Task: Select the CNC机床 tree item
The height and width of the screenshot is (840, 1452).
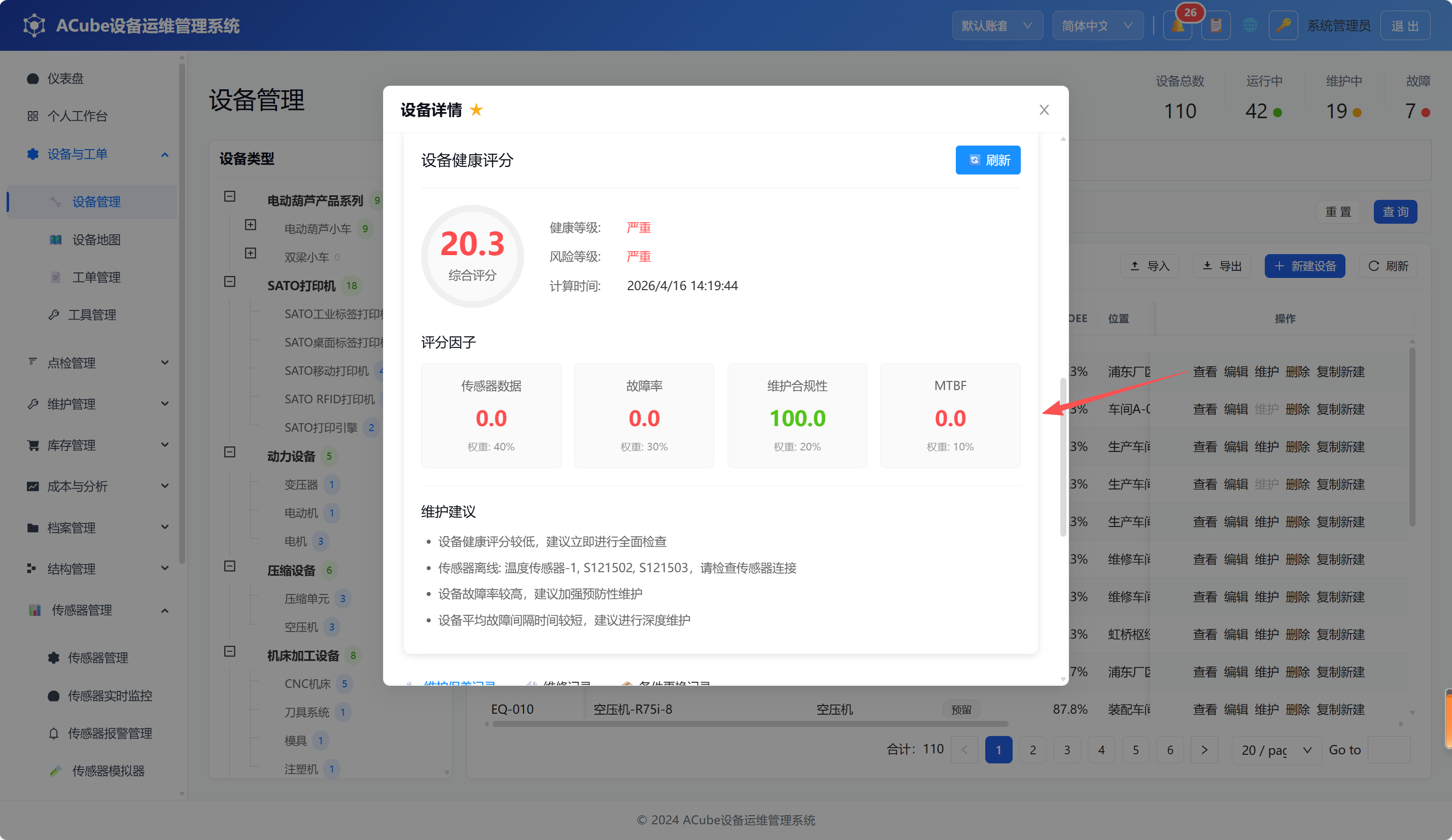Action: pos(307,684)
